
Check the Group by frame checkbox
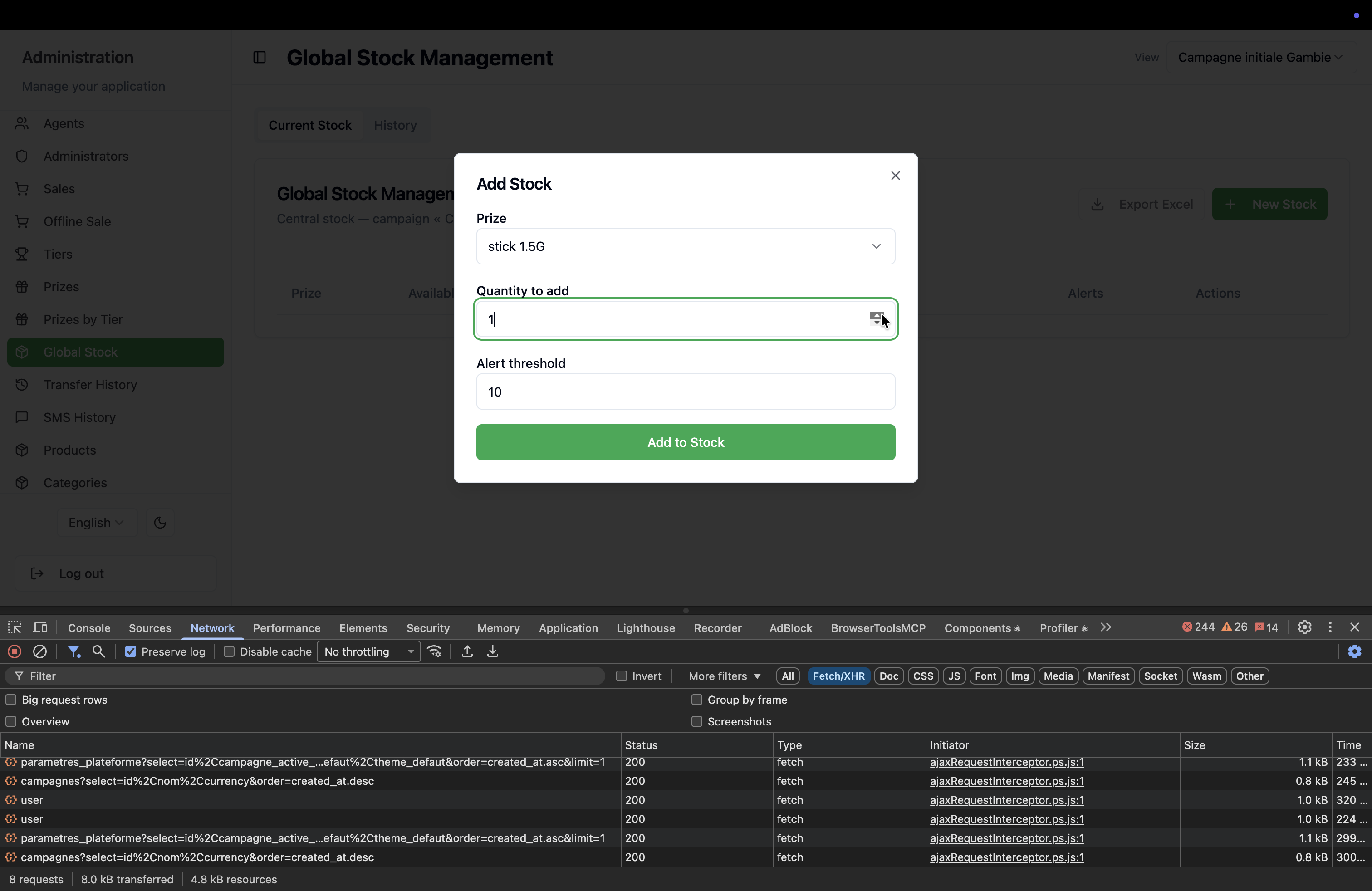(696, 699)
